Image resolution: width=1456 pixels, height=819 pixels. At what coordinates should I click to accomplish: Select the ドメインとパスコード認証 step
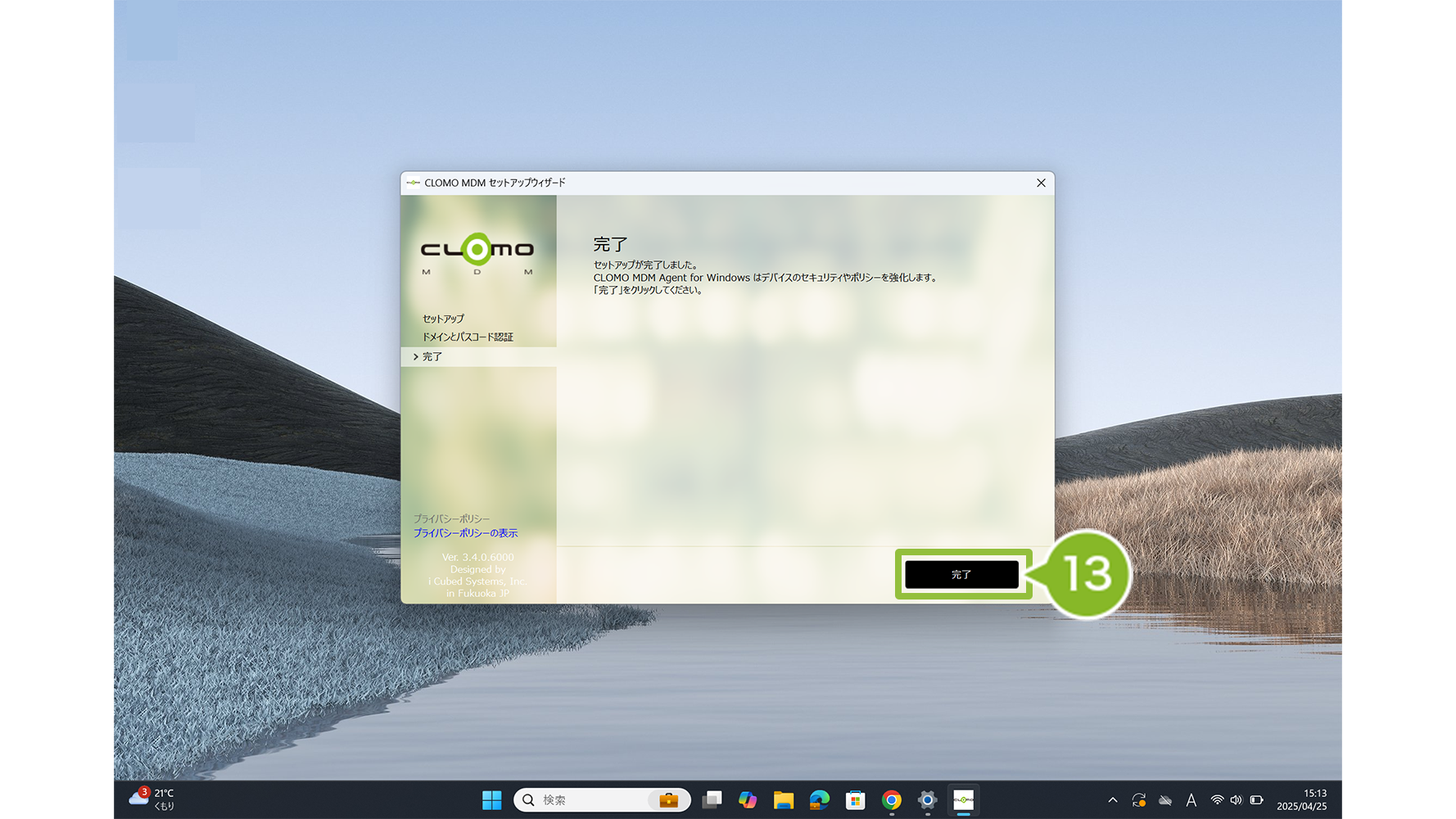[468, 337]
